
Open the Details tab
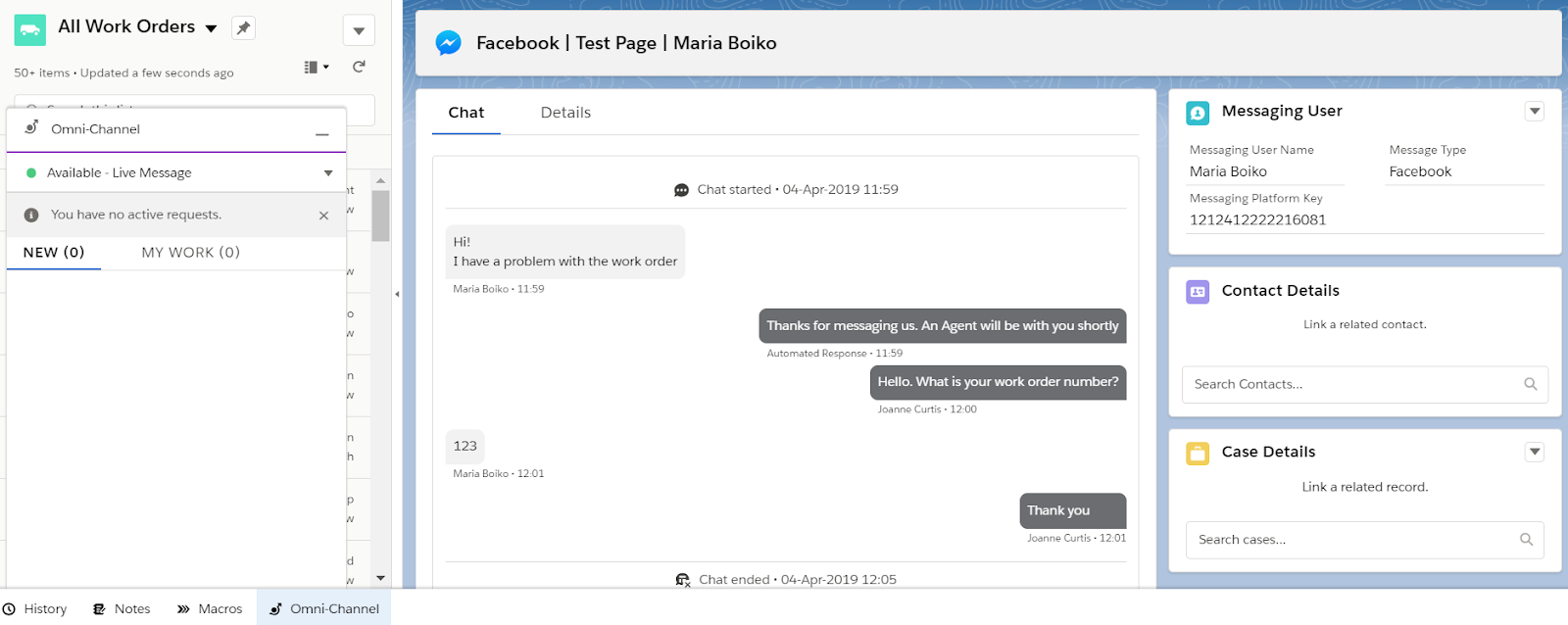(565, 113)
